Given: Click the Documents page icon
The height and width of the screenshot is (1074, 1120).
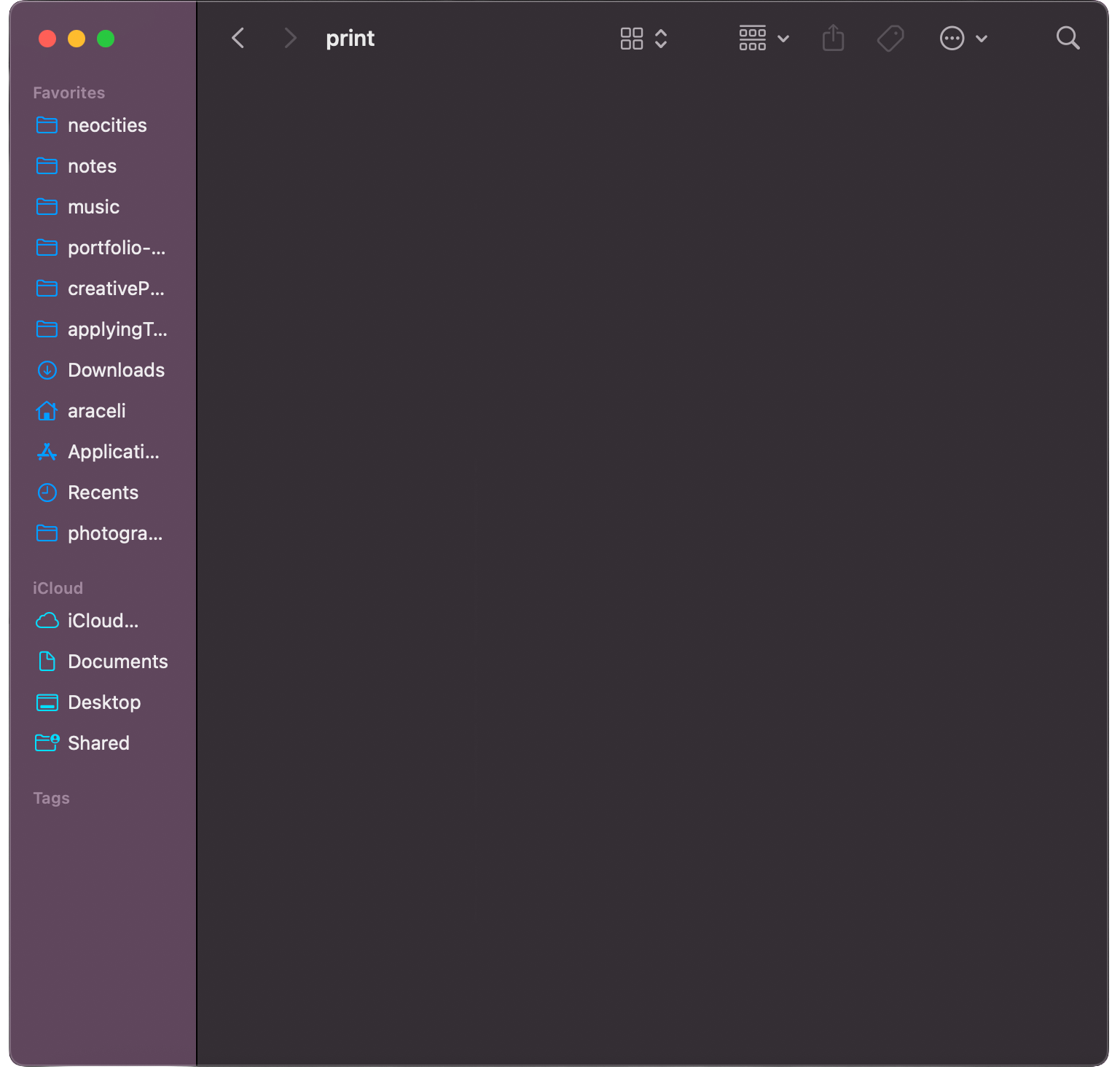Looking at the screenshot, I should (x=47, y=662).
